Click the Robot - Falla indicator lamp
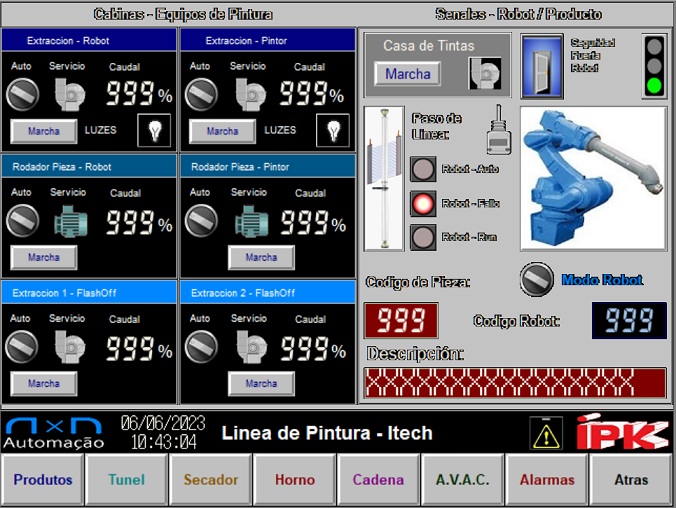The width and height of the screenshot is (676, 508). tap(423, 203)
